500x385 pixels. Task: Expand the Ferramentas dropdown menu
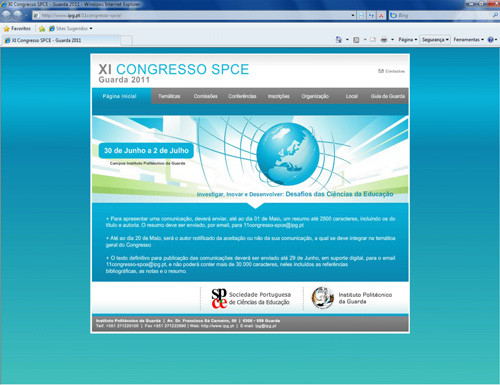click(x=468, y=40)
